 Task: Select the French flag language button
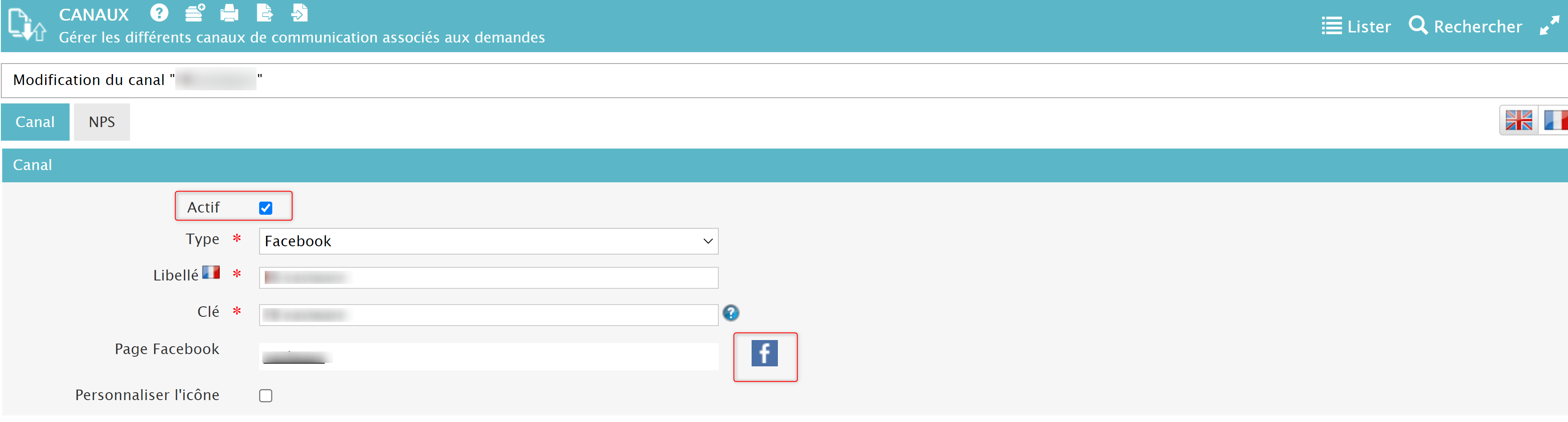click(1555, 120)
